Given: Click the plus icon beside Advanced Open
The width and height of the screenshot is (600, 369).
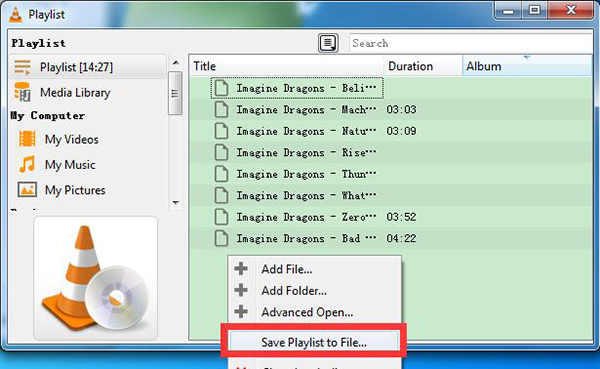Looking at the screenshot, I should [241, 312].
